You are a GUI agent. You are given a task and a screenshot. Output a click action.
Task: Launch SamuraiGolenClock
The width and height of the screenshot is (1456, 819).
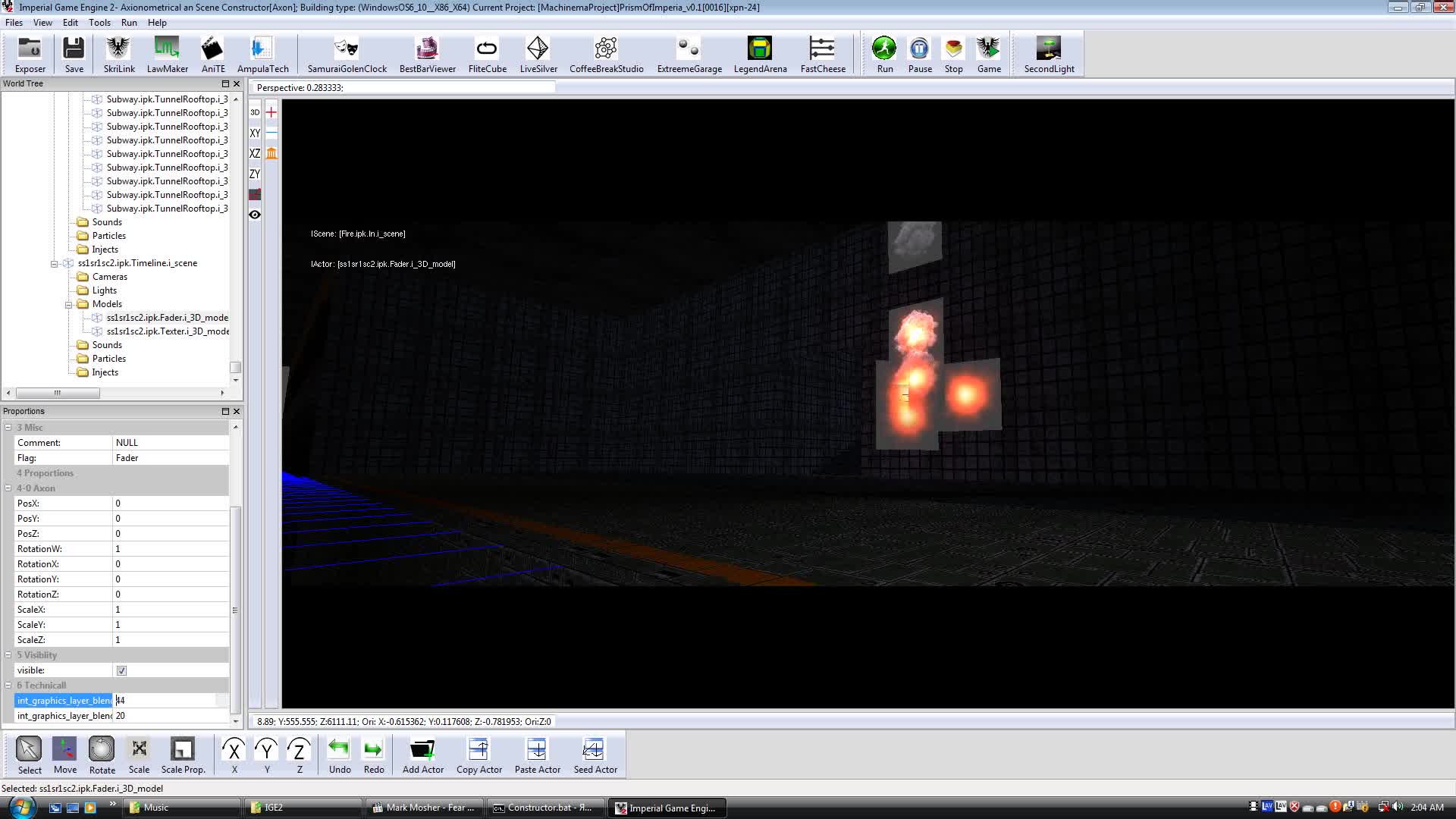(x=347, y=55)
